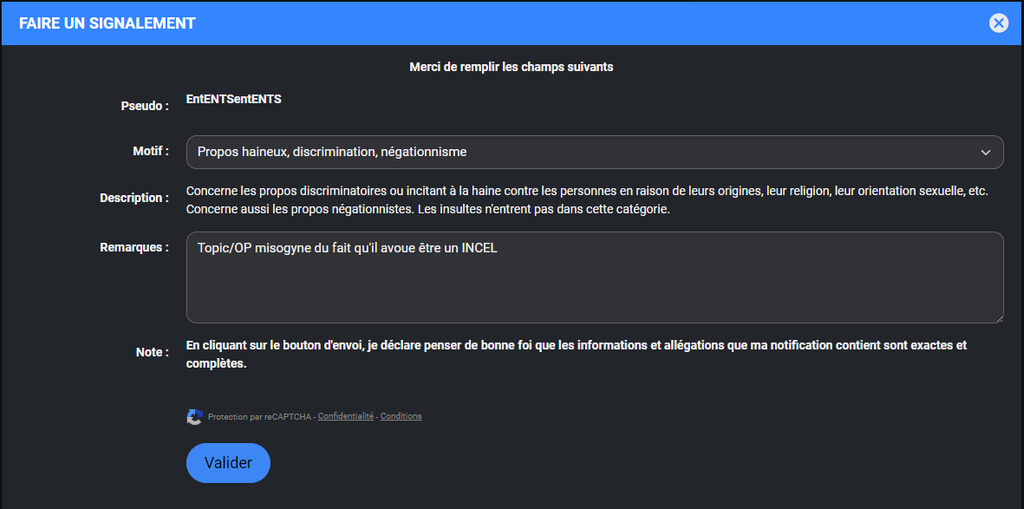Click the Protection par reCAPTCHA text
The width and height of the screenshot is (1024, 509).
tap(260, 416)
